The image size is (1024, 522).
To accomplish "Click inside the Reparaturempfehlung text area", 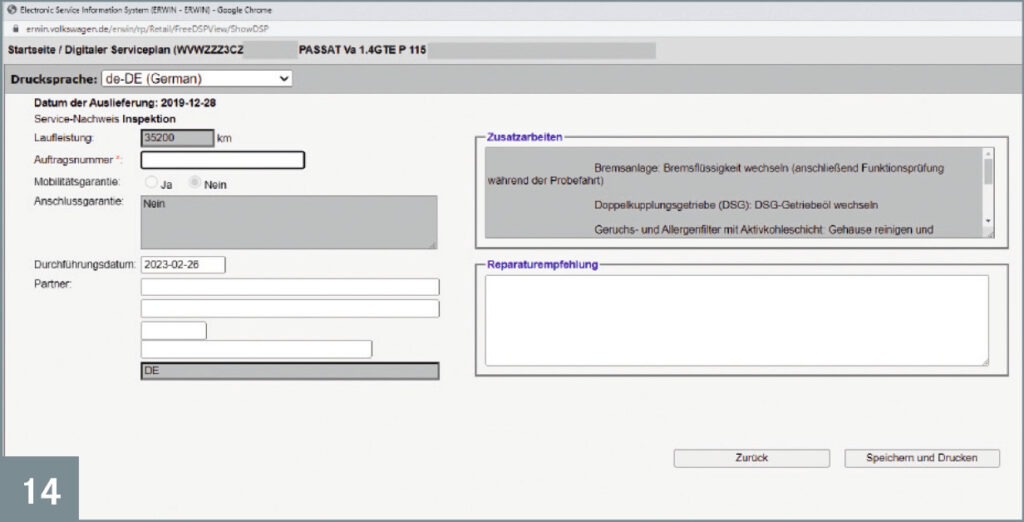I will tap(735, 320).
